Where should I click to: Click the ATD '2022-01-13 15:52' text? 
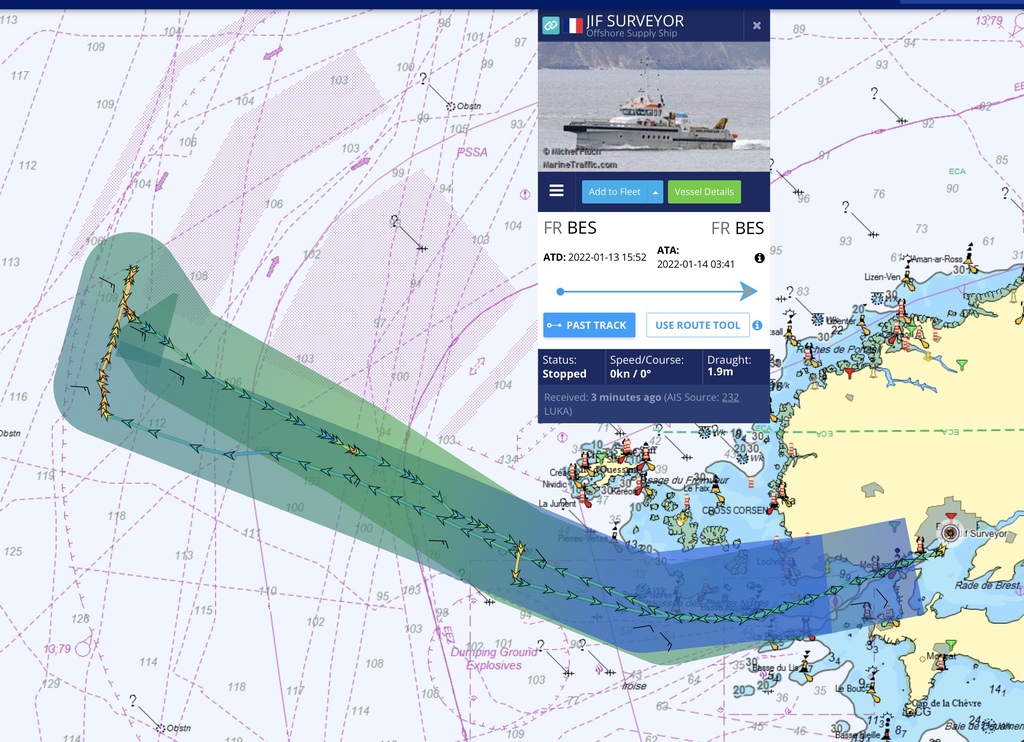[x=607, y=257]
